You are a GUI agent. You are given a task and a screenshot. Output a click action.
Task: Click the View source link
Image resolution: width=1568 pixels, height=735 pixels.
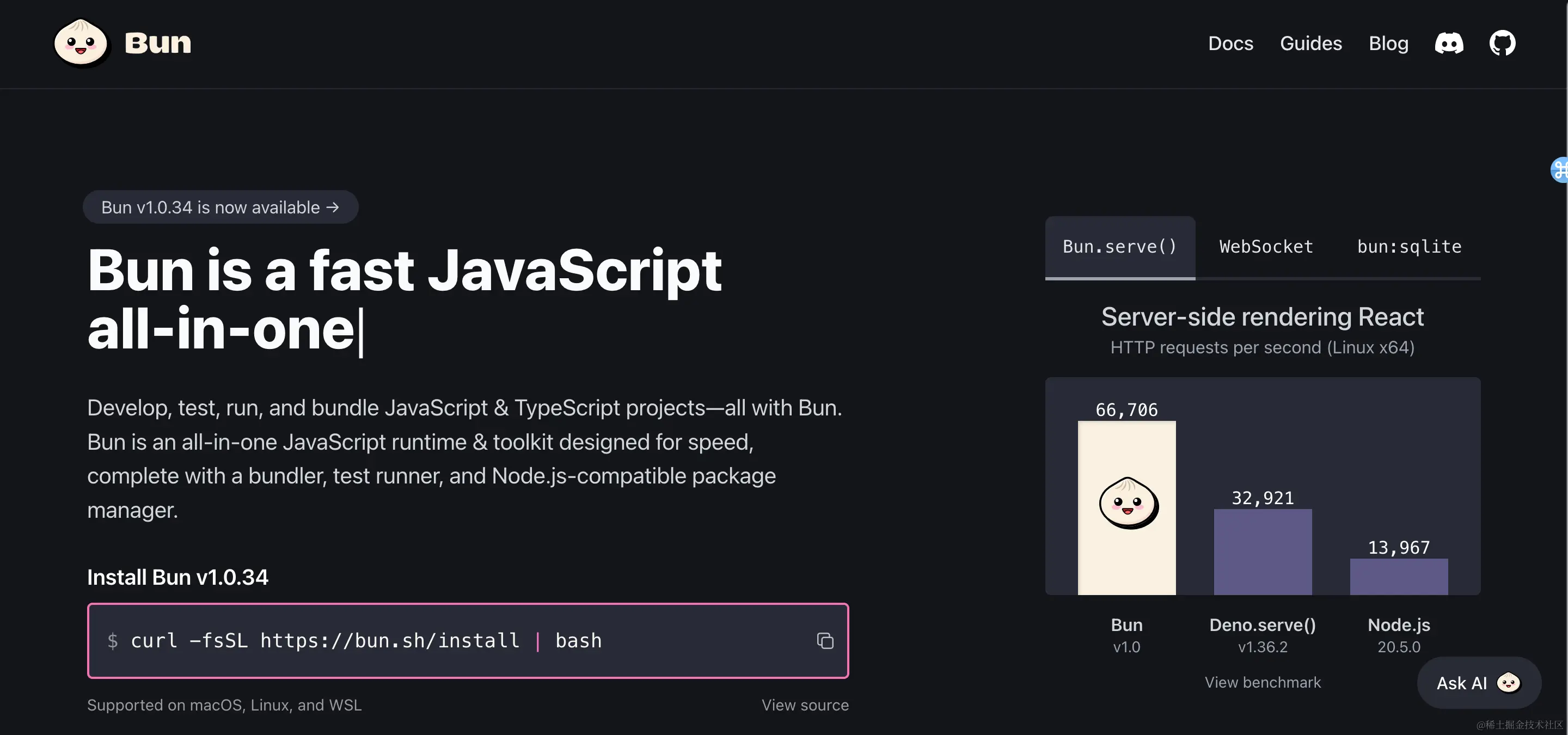[x=805, y=705]
